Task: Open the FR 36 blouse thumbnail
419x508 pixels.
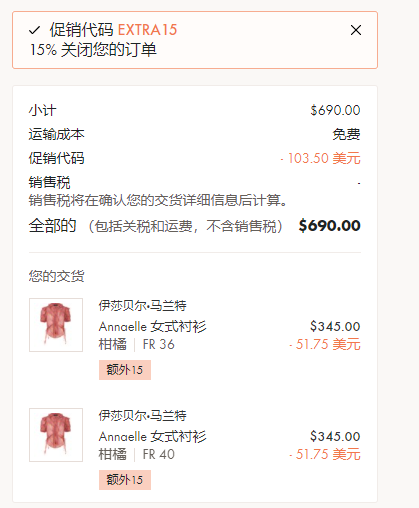Action: [56, 325]
